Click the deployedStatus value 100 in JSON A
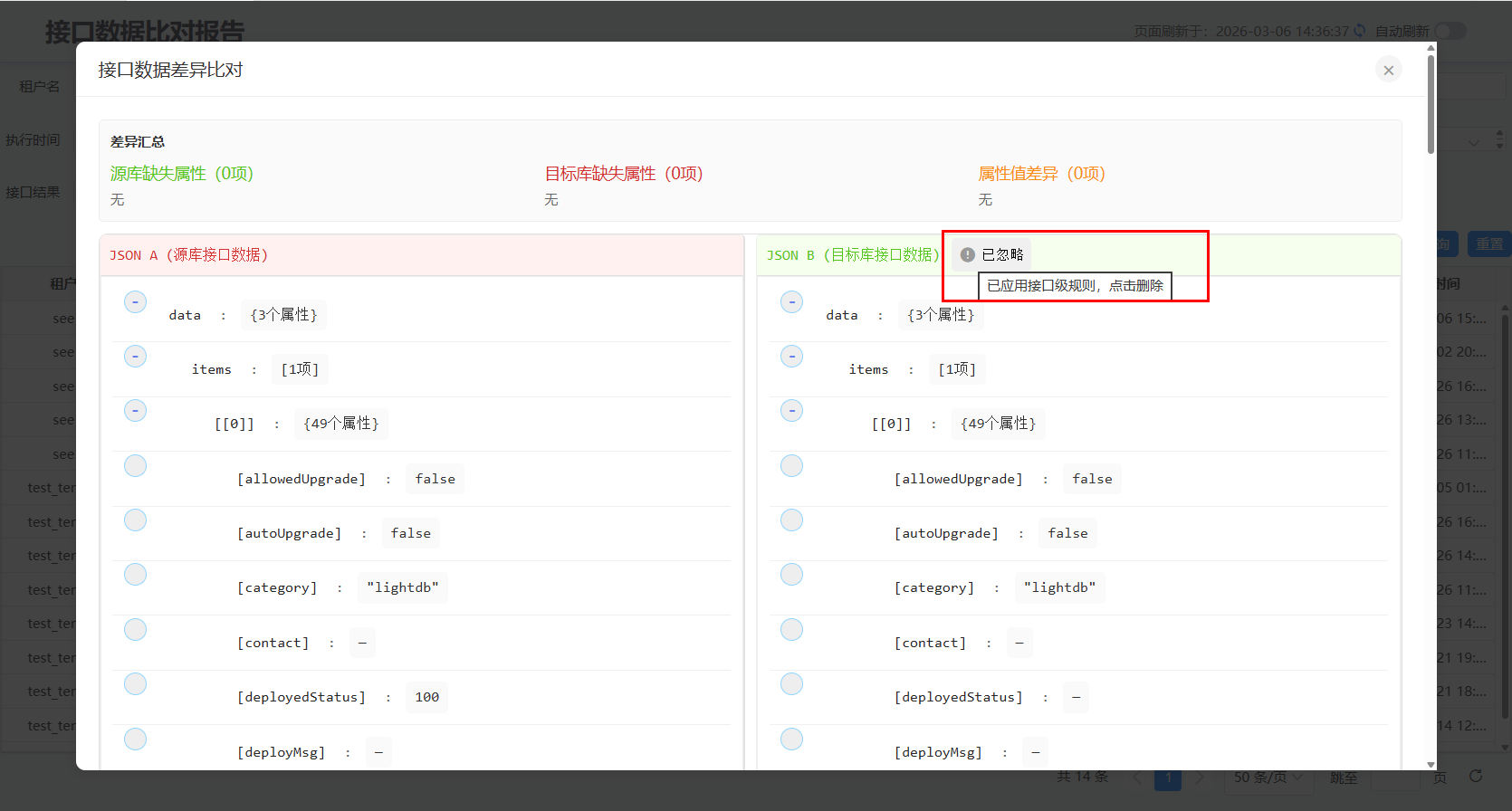 [426, 697]
